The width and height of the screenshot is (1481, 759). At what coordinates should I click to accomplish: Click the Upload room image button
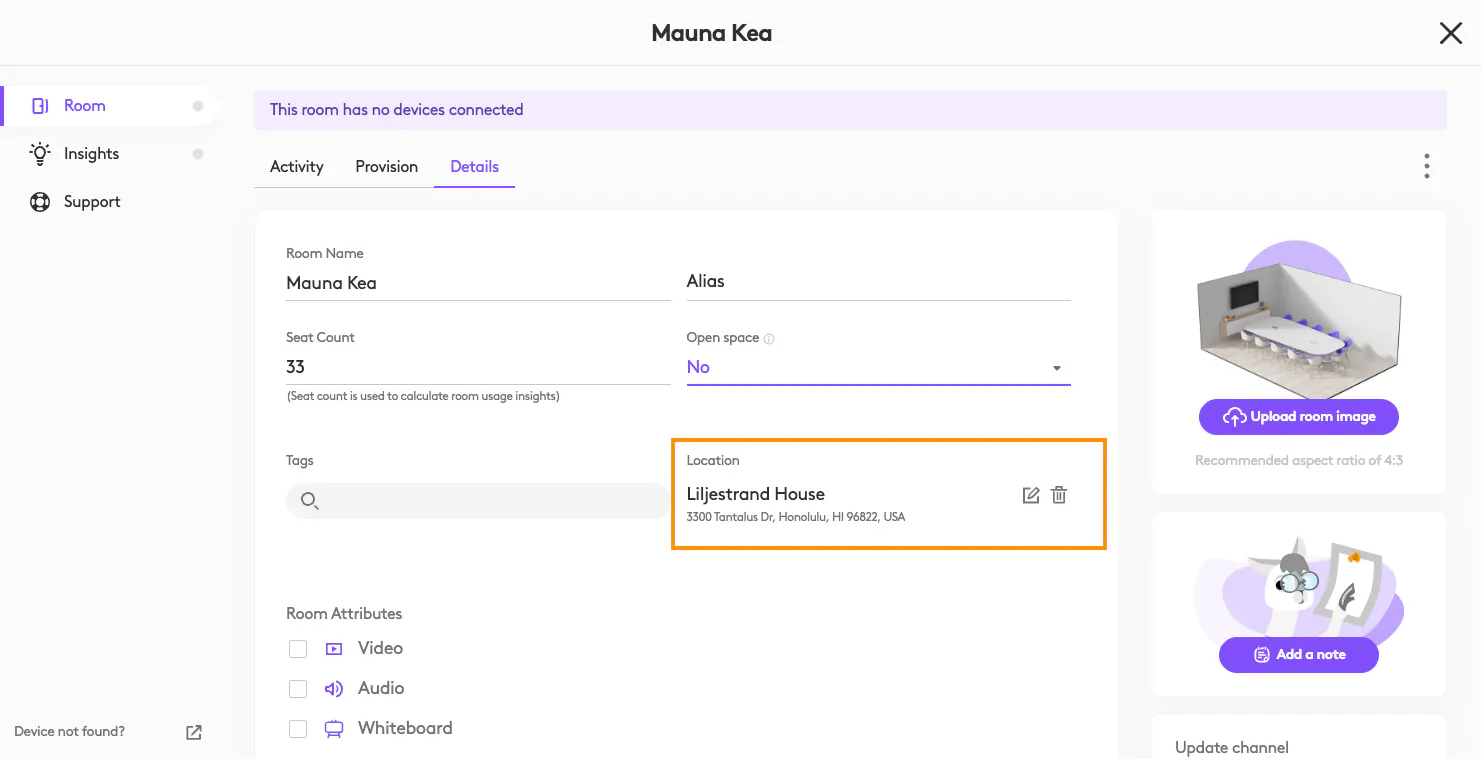(x=1298, y=417)
